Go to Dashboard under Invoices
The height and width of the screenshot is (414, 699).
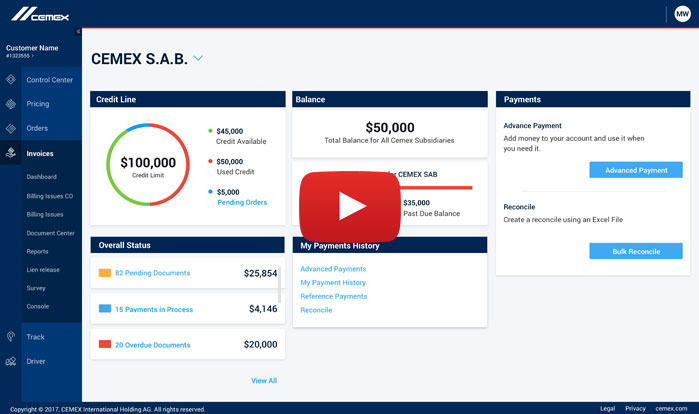[41, 177]
